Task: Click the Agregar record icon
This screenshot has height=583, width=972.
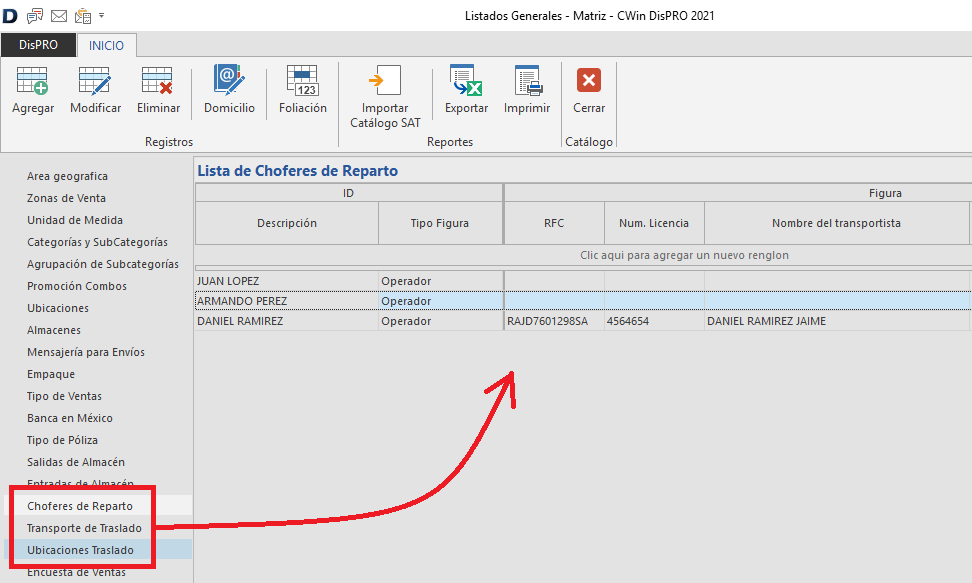Action: click(x=33, y=82)
